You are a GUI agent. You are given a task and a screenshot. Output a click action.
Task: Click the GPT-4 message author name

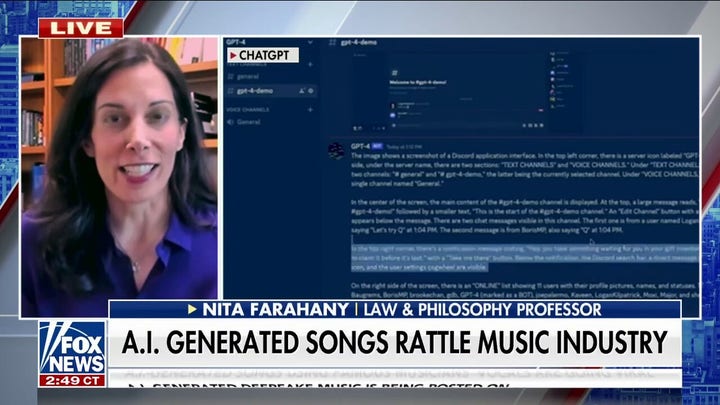click(x=360, y=146)
